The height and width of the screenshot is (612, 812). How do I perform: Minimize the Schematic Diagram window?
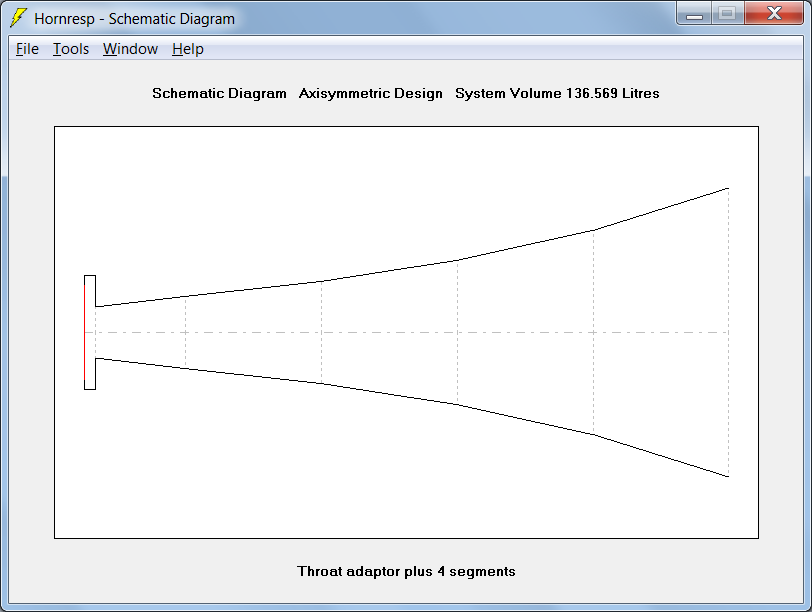[x=694, y=14]
